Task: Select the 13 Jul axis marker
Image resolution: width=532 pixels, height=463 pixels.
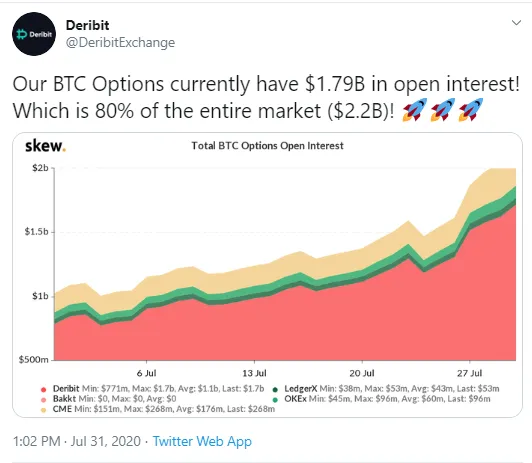Action: click(x=254, y=373)
